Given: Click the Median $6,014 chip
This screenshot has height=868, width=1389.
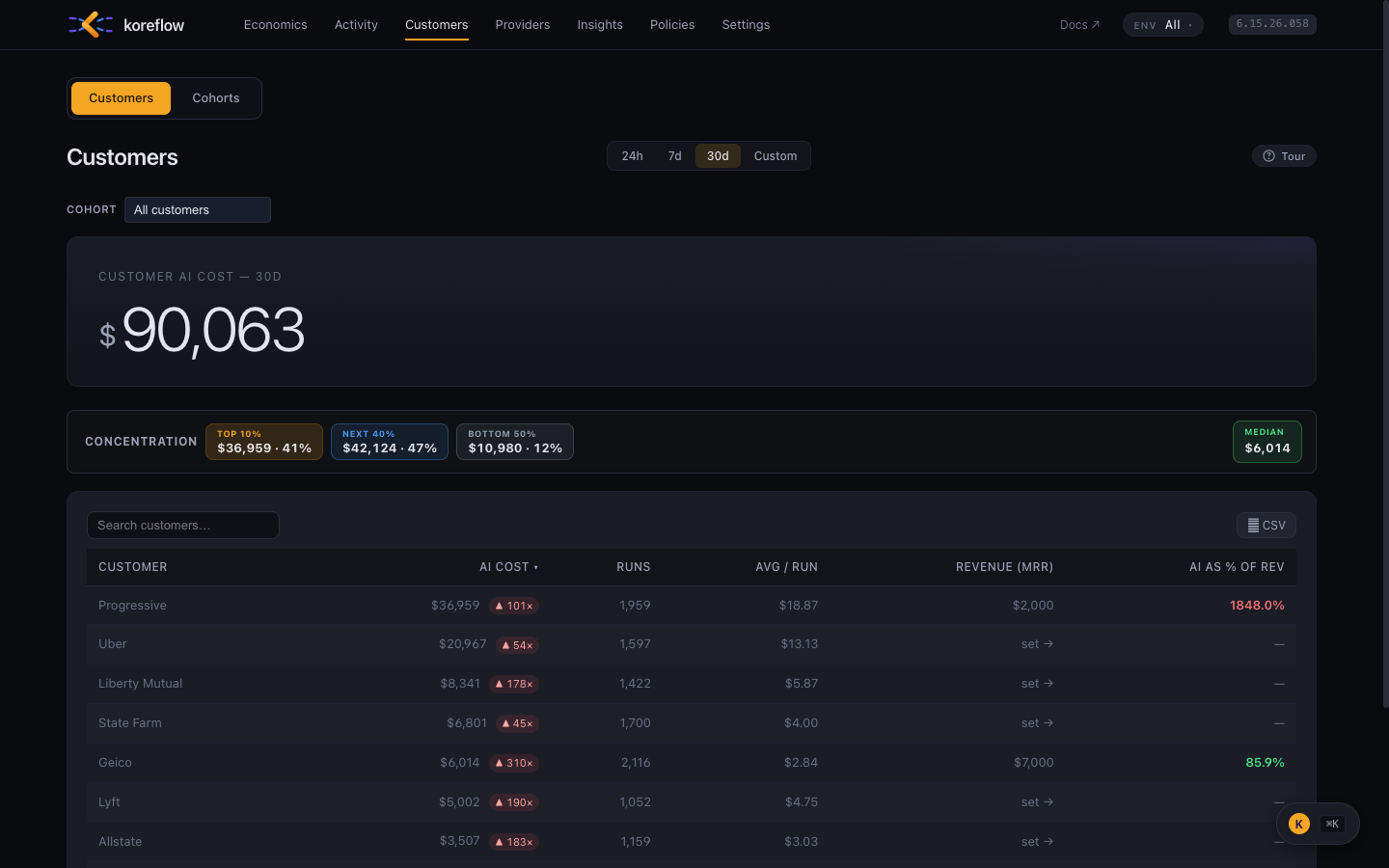Looking at the screenshot, I should [x=1267, y=442].
